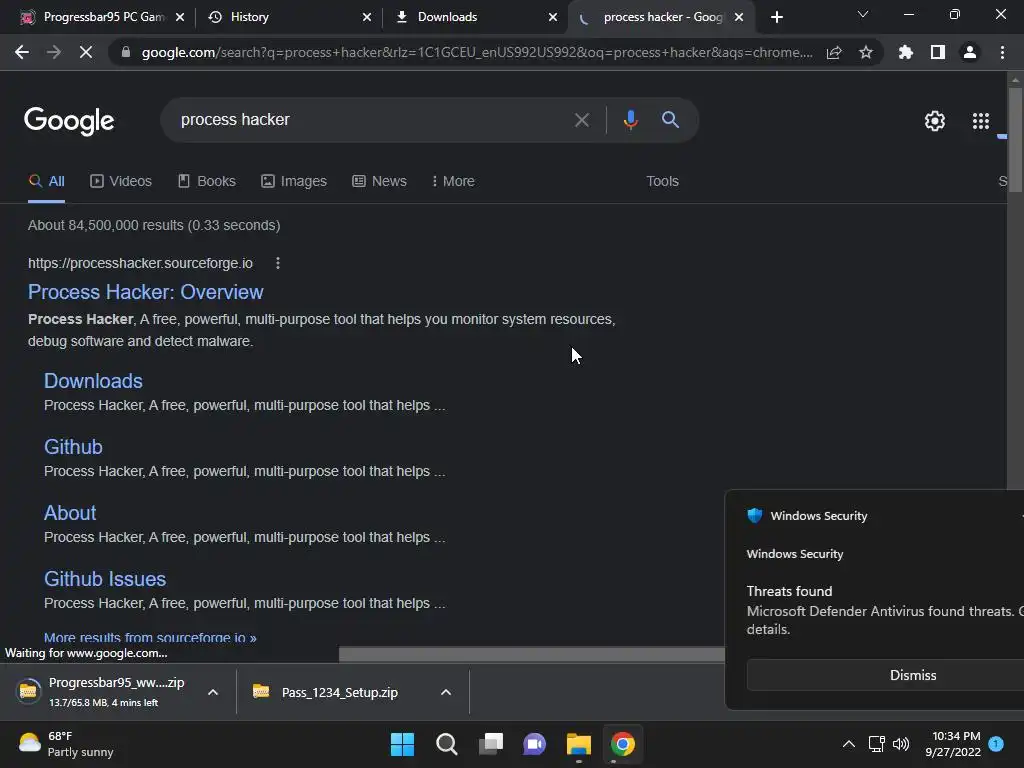Close the Progressbar95 PC Game tab
The width and height of the screenshot is (1024, 768).
pos(180,17)
